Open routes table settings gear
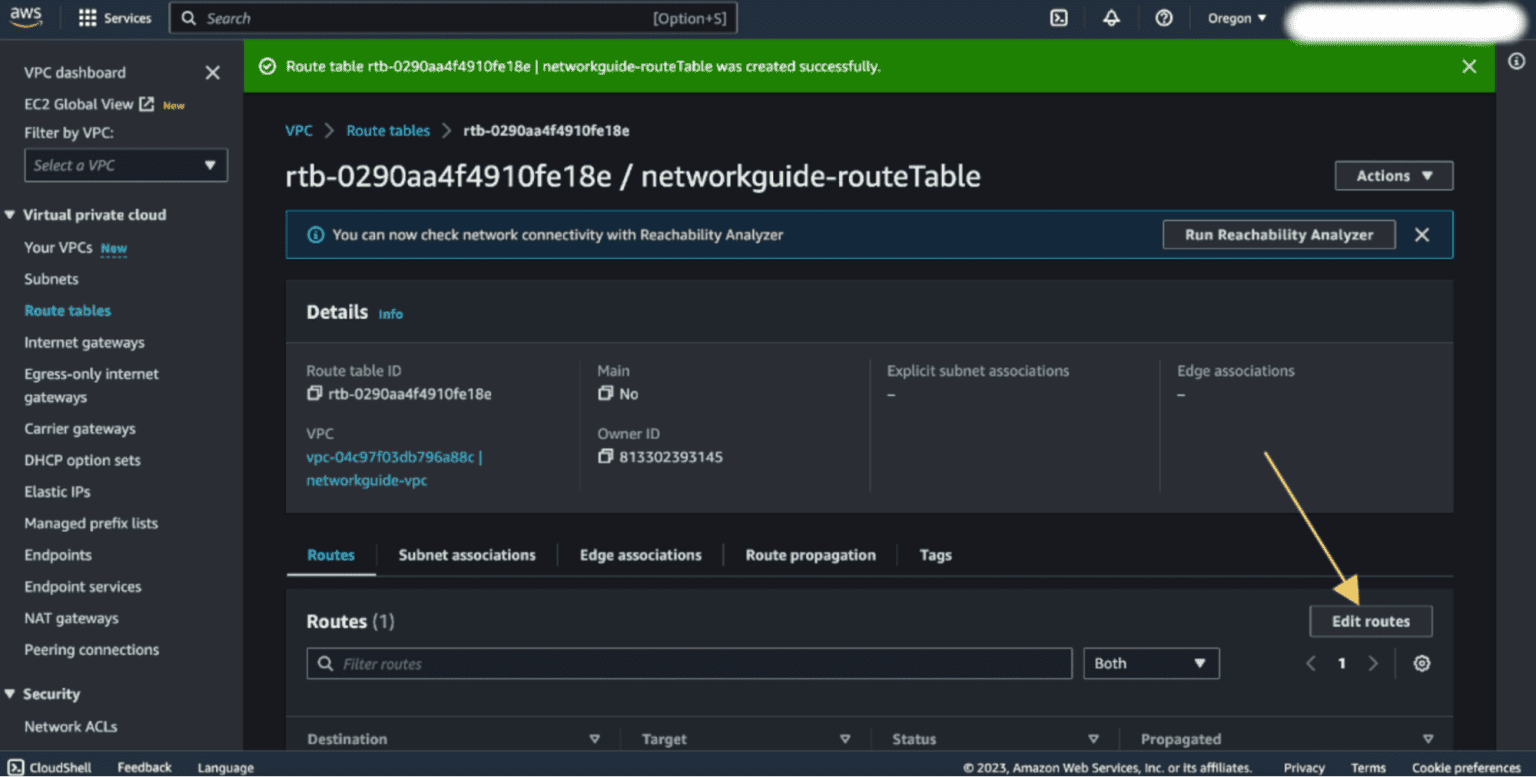The width and height of the screenshot is (1536, 777). (x=1421, y=664)
